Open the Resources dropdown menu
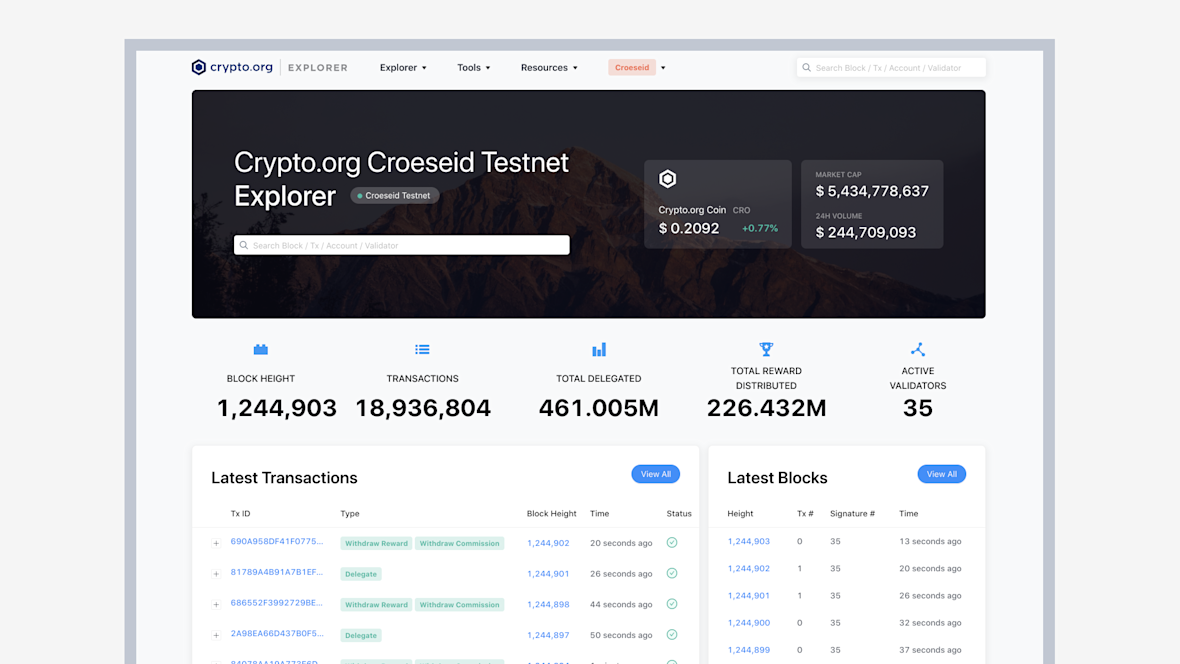 tap(549, 68)
